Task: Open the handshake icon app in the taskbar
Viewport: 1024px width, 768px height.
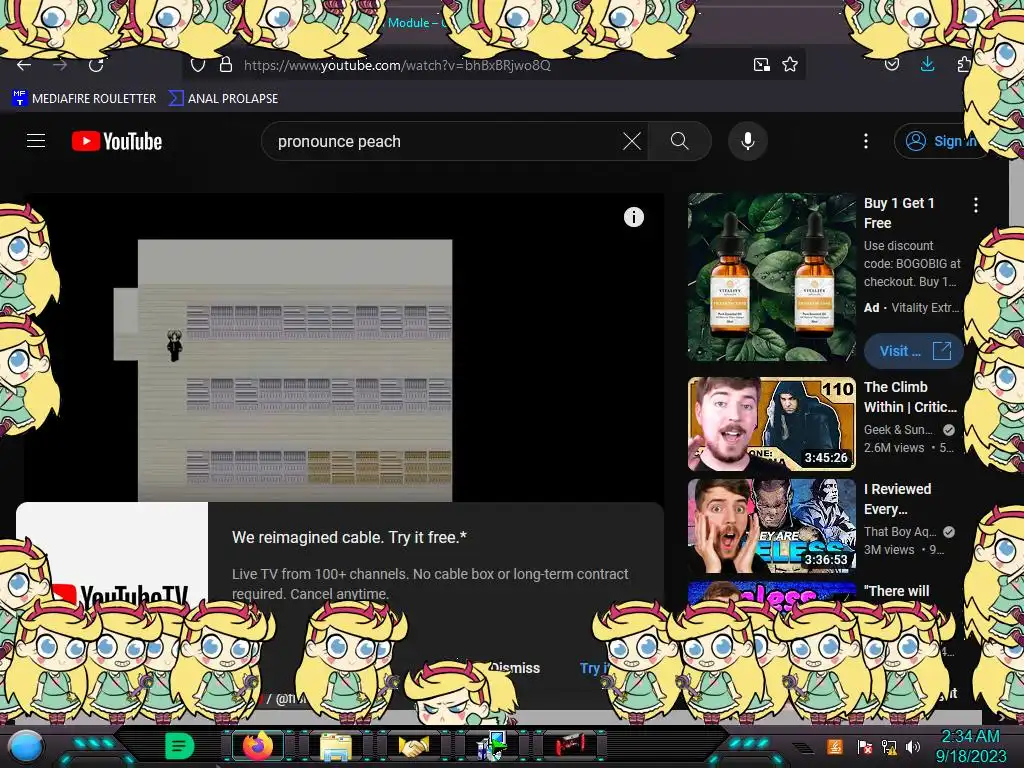Action: (414, 746)
